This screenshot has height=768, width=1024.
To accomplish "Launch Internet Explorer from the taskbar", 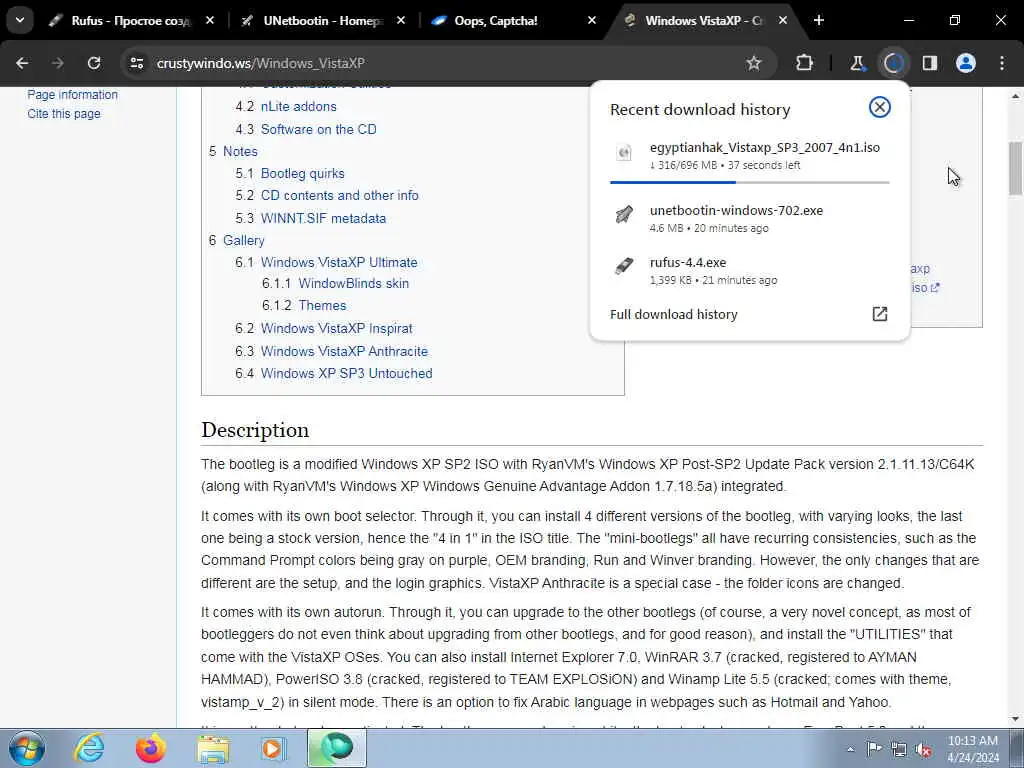I will point(88,748).
